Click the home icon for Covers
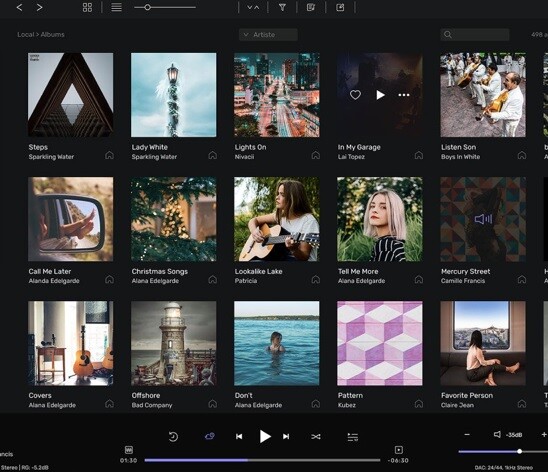 pos(109,404)
